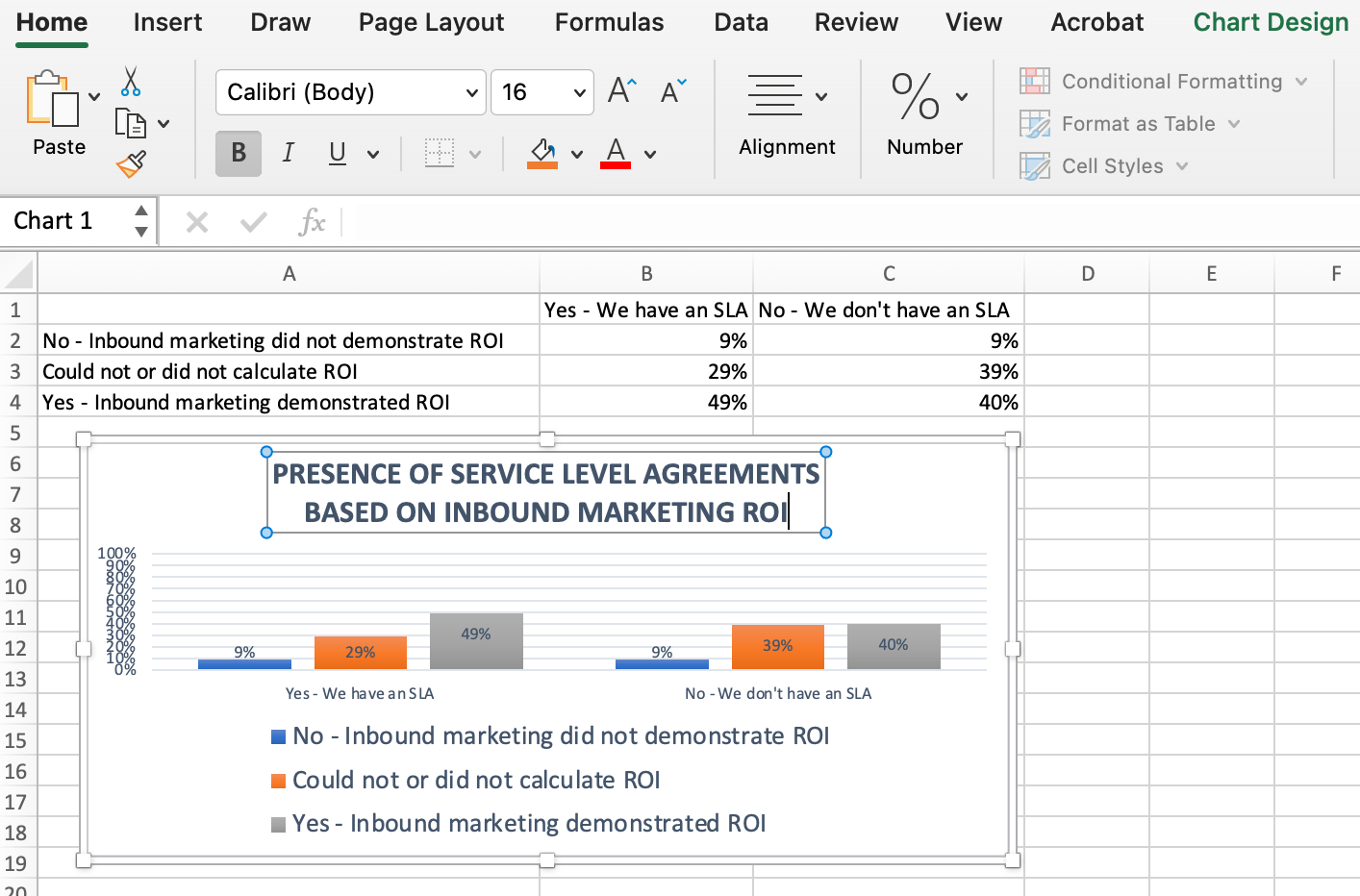This screenshot has height=896, width=1360.
Task: Click the Name Box stepper arrows
Action: [141, 221]
